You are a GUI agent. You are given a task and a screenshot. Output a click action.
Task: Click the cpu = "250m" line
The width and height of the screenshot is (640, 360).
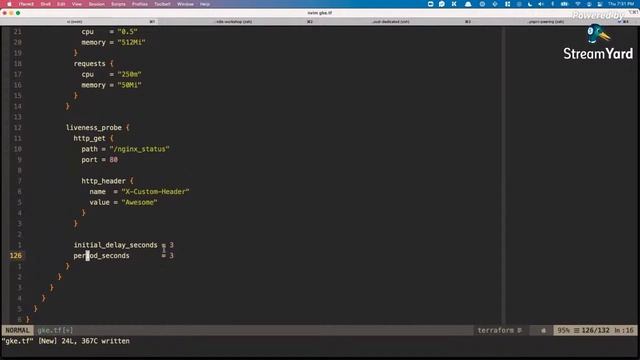[111, 74]
